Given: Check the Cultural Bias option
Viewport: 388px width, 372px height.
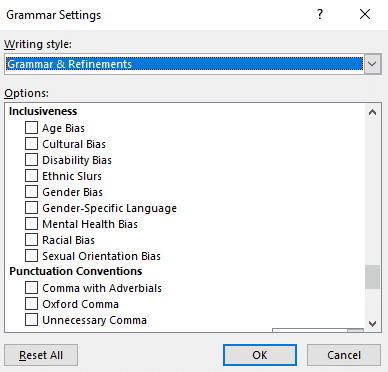Looking at the screenshot, I should click(x=31, y=144).
